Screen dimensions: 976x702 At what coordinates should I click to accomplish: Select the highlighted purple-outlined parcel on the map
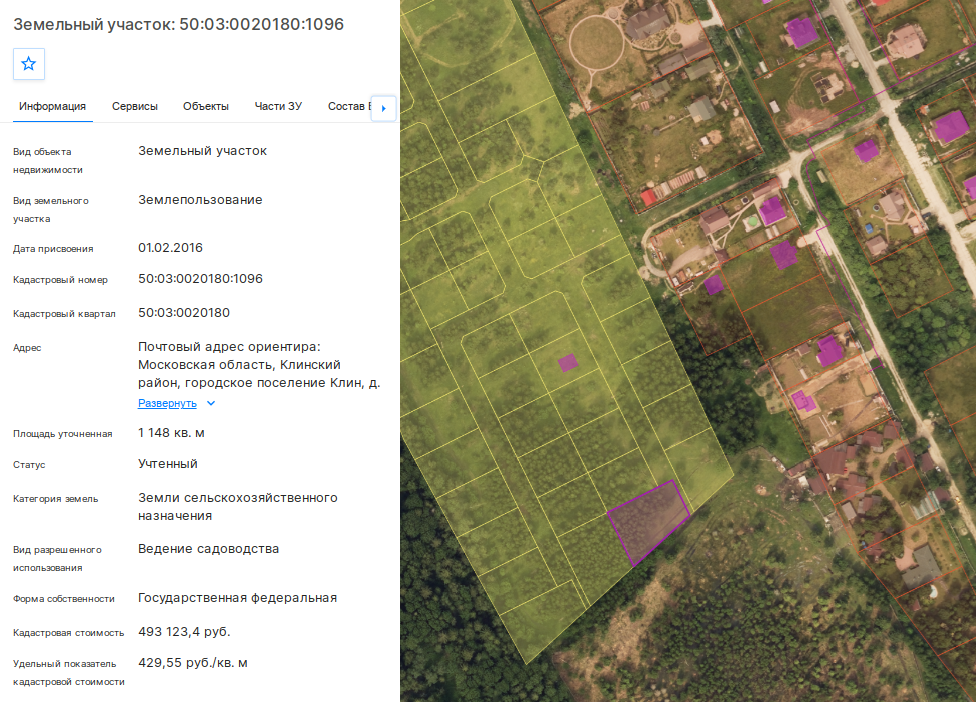(649, 522)
